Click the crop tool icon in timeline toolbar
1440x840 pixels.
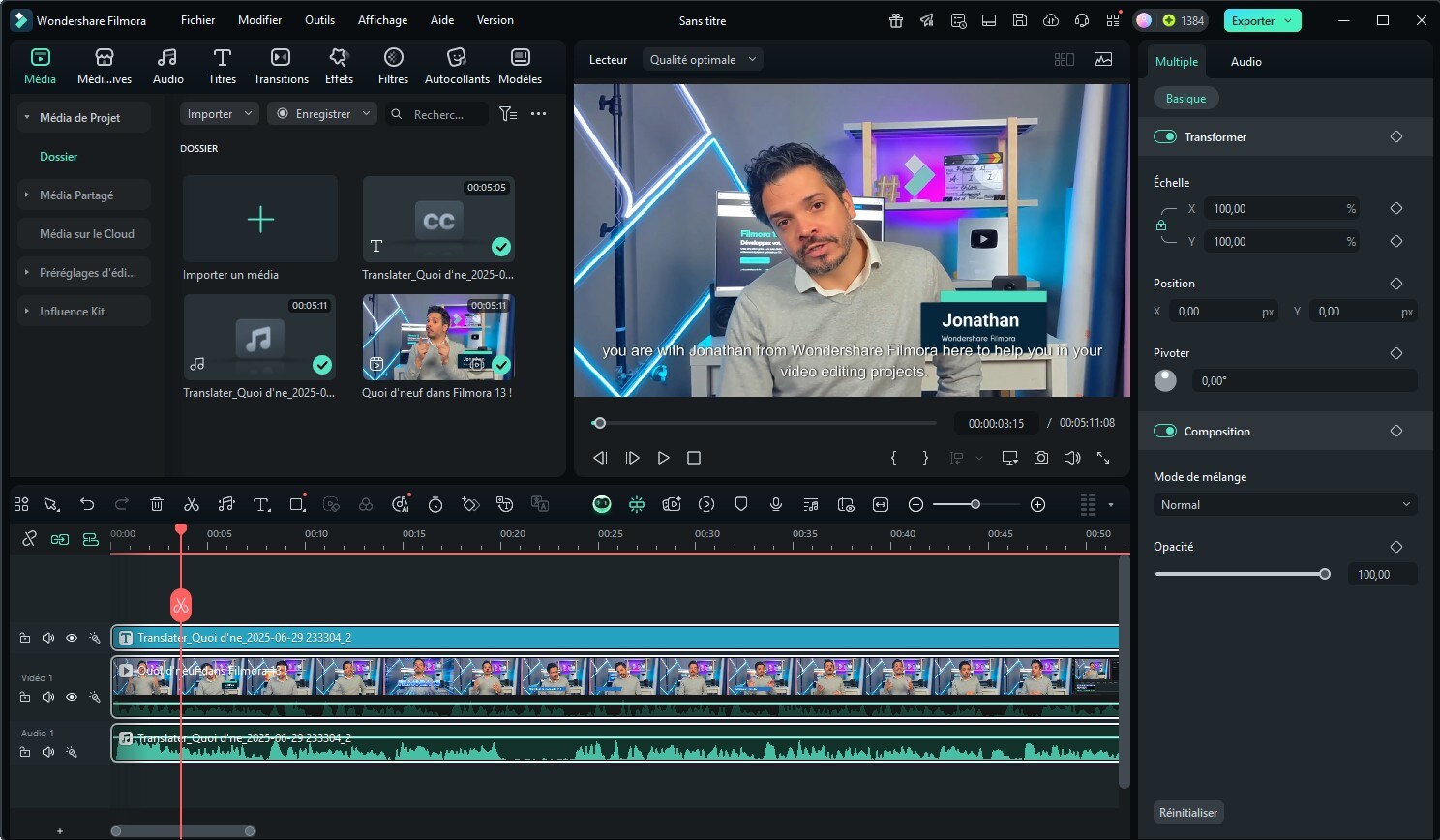297,504
